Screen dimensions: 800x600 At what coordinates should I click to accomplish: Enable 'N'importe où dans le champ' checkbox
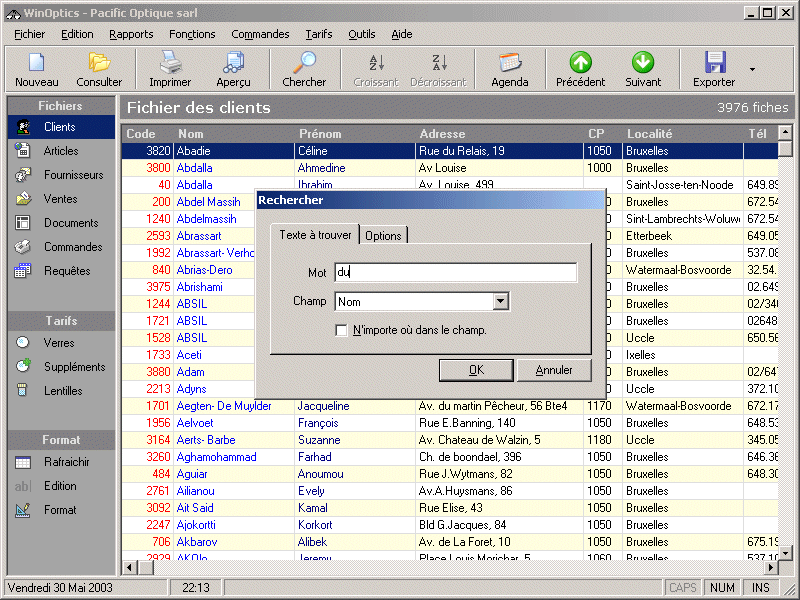pyautogui.click(x=343, y=330)
